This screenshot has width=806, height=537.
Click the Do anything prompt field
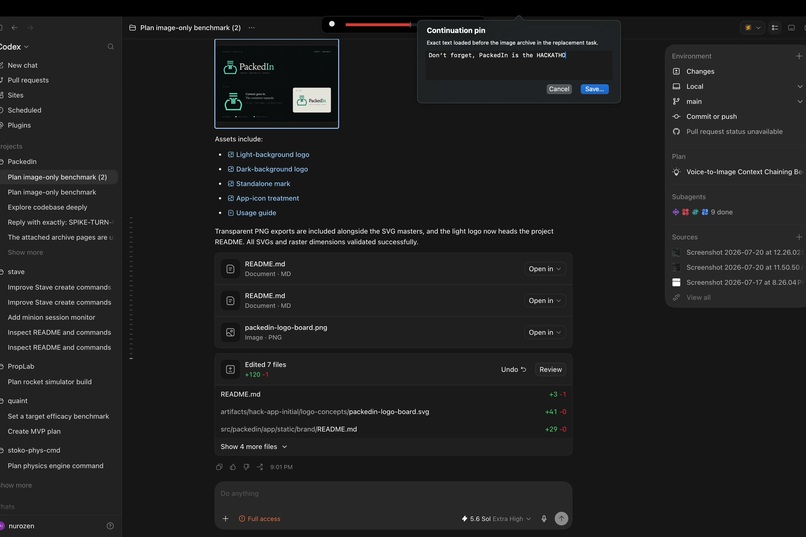[x=393, y=494]
